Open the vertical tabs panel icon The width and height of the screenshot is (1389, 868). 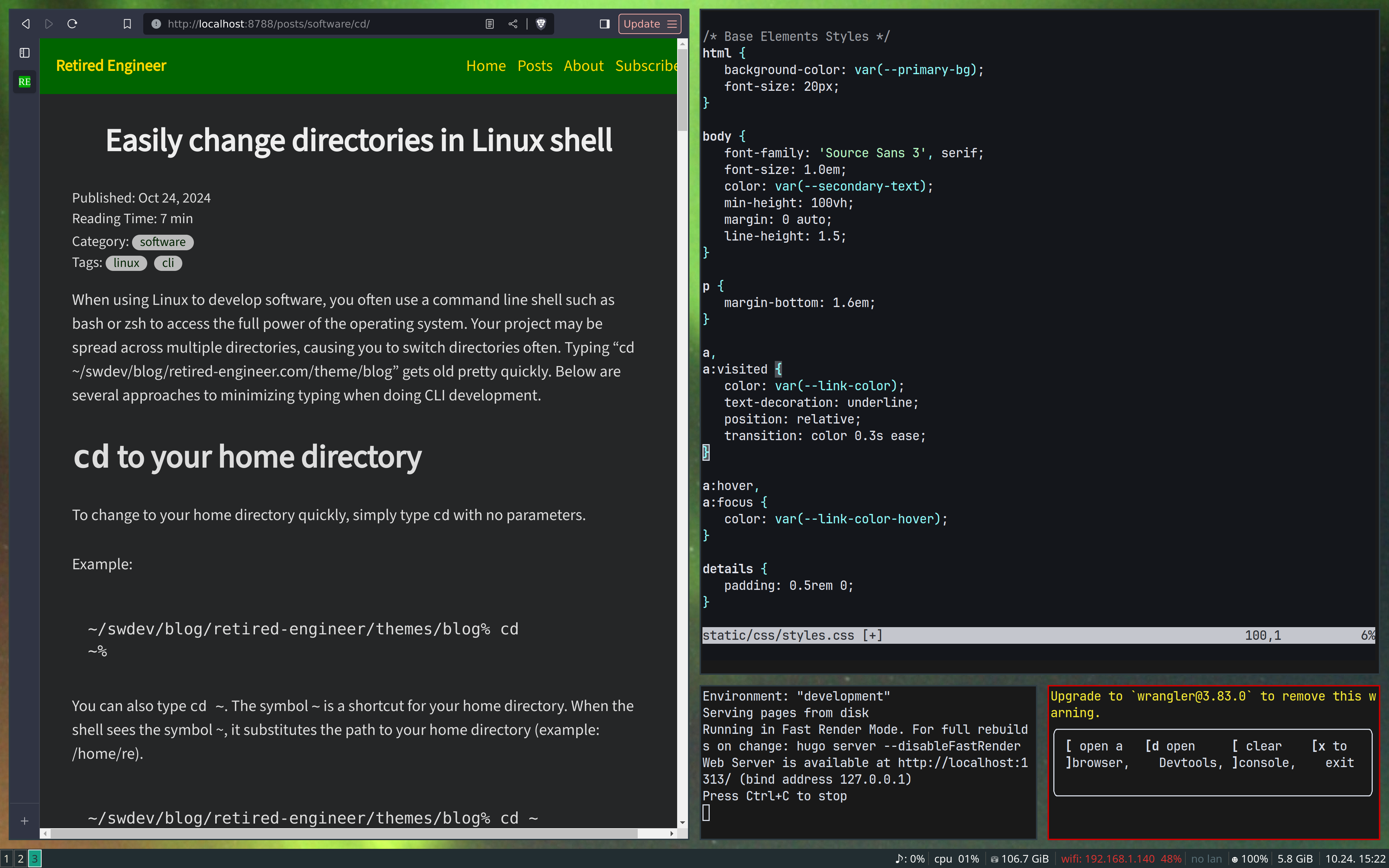(x=24, y=53)
